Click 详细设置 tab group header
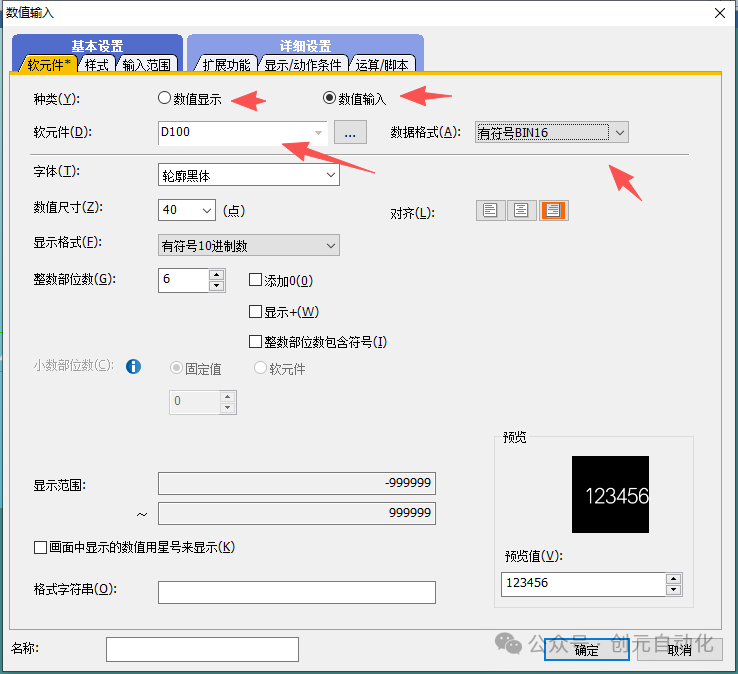The height and width of the screenshot is (674, 738). click(305, 46)
